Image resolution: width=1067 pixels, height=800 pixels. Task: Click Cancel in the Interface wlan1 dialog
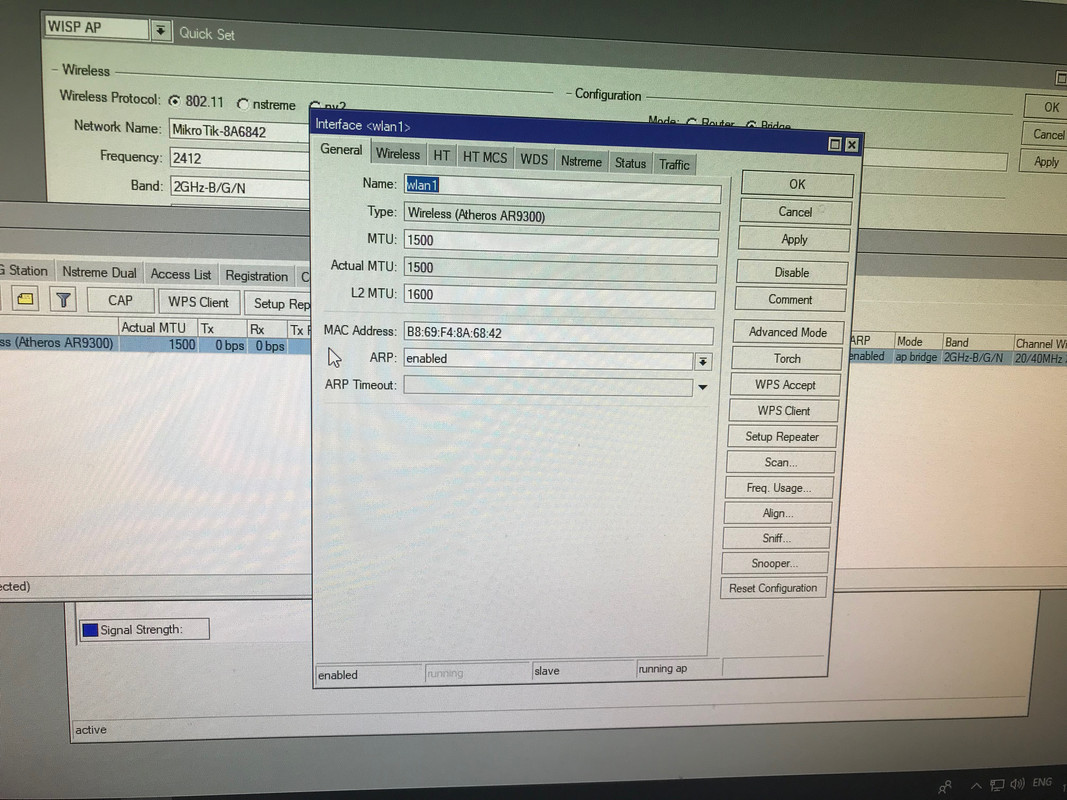[x=795, y=212]
